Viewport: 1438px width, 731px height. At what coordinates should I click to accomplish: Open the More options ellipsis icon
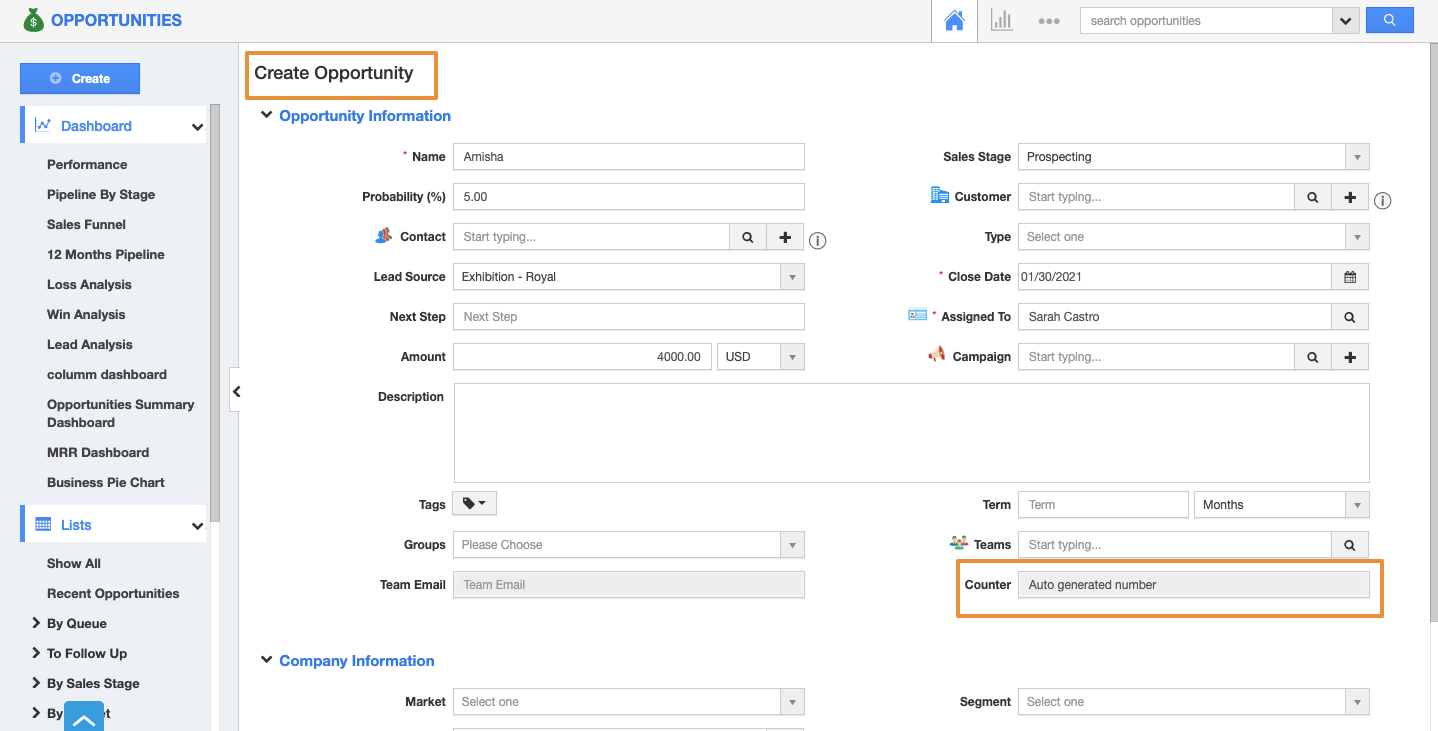point(1048,21)
